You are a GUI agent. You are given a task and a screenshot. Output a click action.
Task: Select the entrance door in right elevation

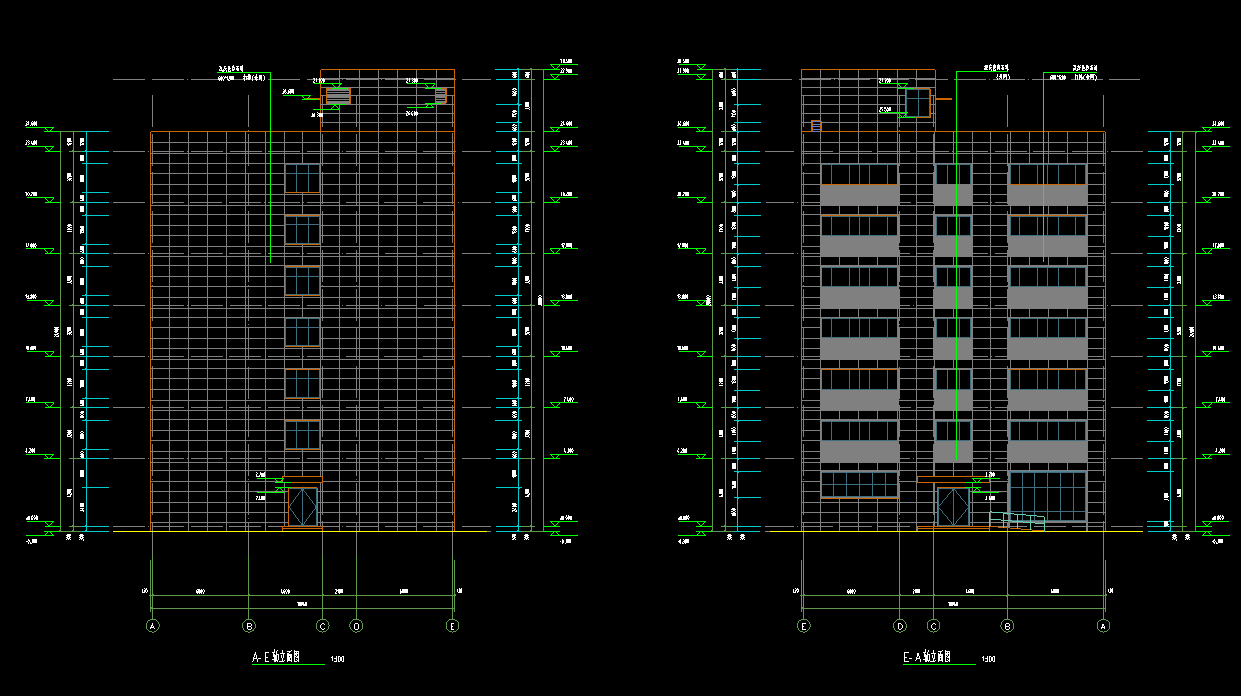(x=953, y=506)
